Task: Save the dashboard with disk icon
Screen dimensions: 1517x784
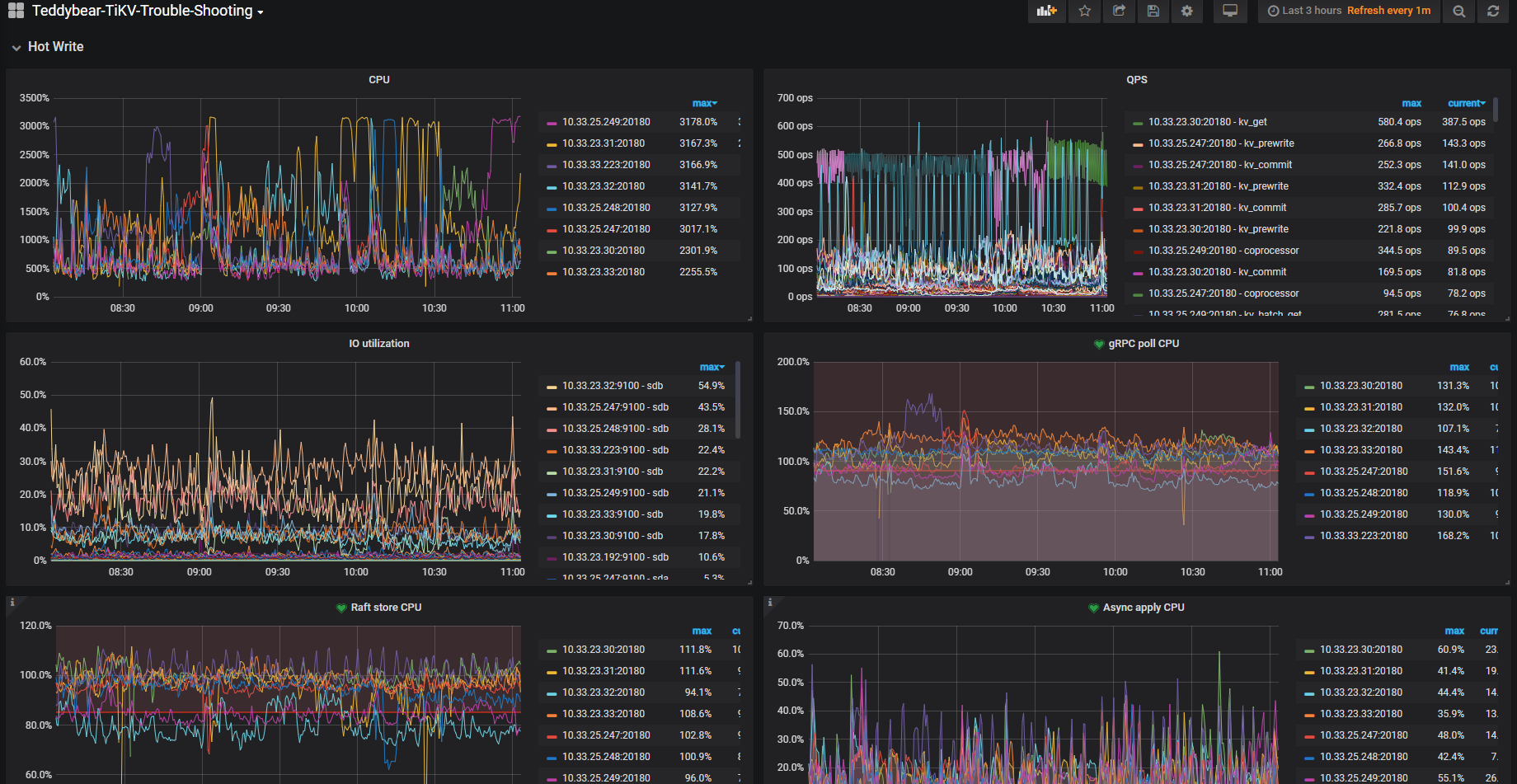Action: (1153, 11)
